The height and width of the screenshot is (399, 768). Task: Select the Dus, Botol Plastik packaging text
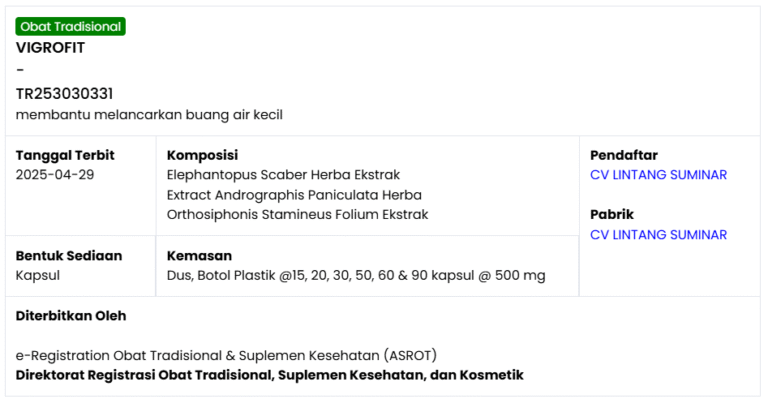pyautogui.click(x=356, y=276)
